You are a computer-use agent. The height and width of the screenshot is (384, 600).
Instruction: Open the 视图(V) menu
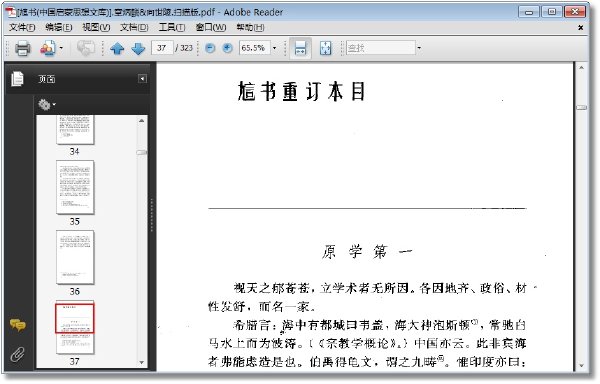(96, 28)
